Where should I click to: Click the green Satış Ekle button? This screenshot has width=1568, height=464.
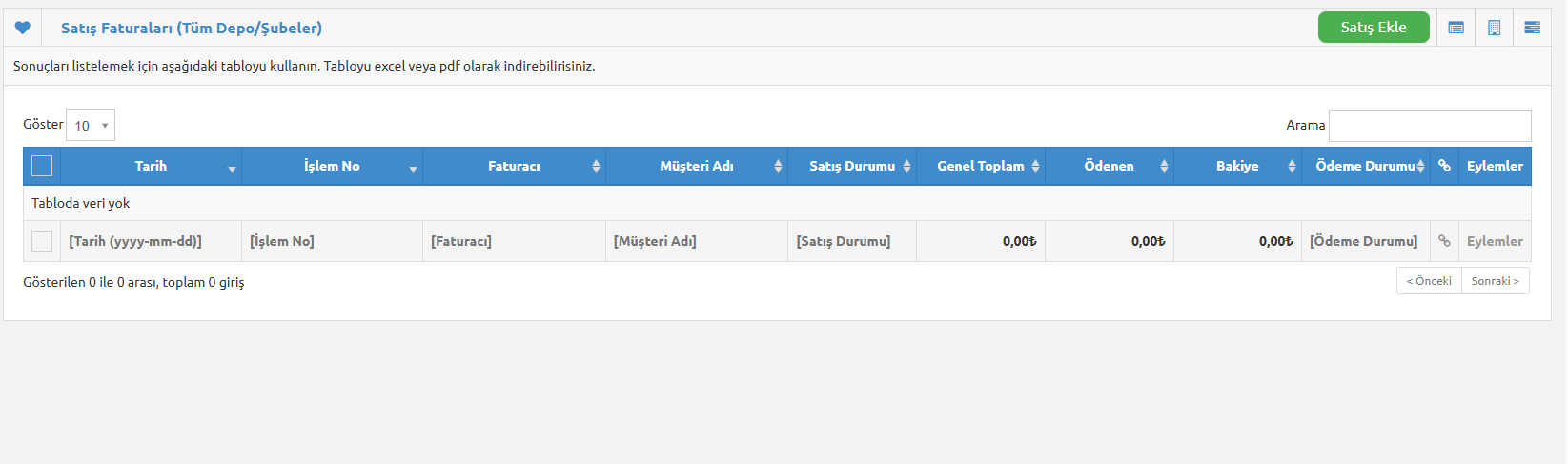click(1374, 28)
